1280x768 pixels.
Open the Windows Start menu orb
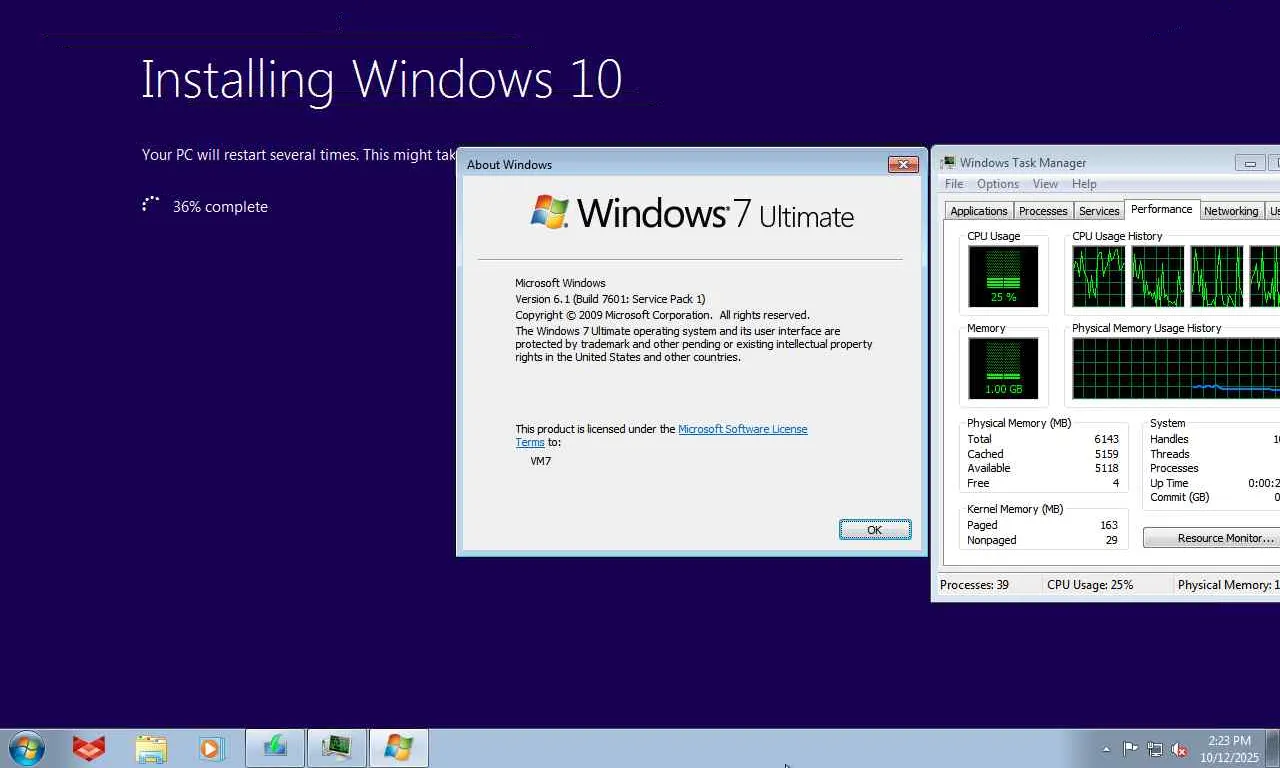pyautogui.click(x=26, y=748)
